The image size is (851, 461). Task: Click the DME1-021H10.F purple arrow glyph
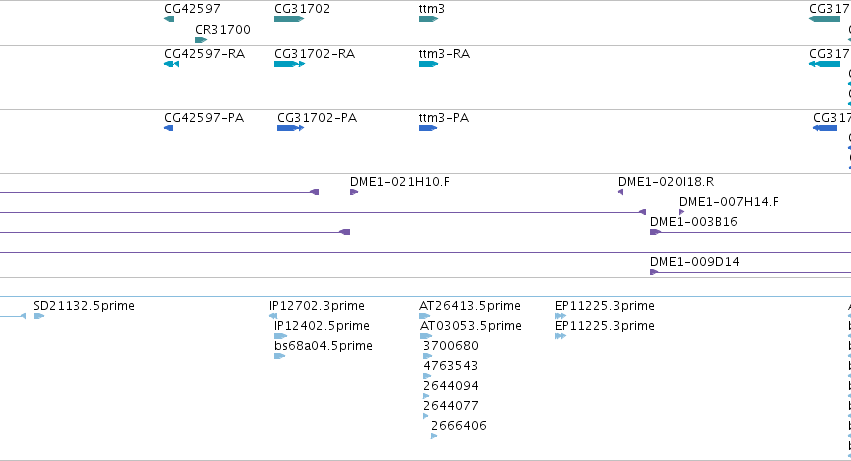pyautogui.click(x=354, y=192)
